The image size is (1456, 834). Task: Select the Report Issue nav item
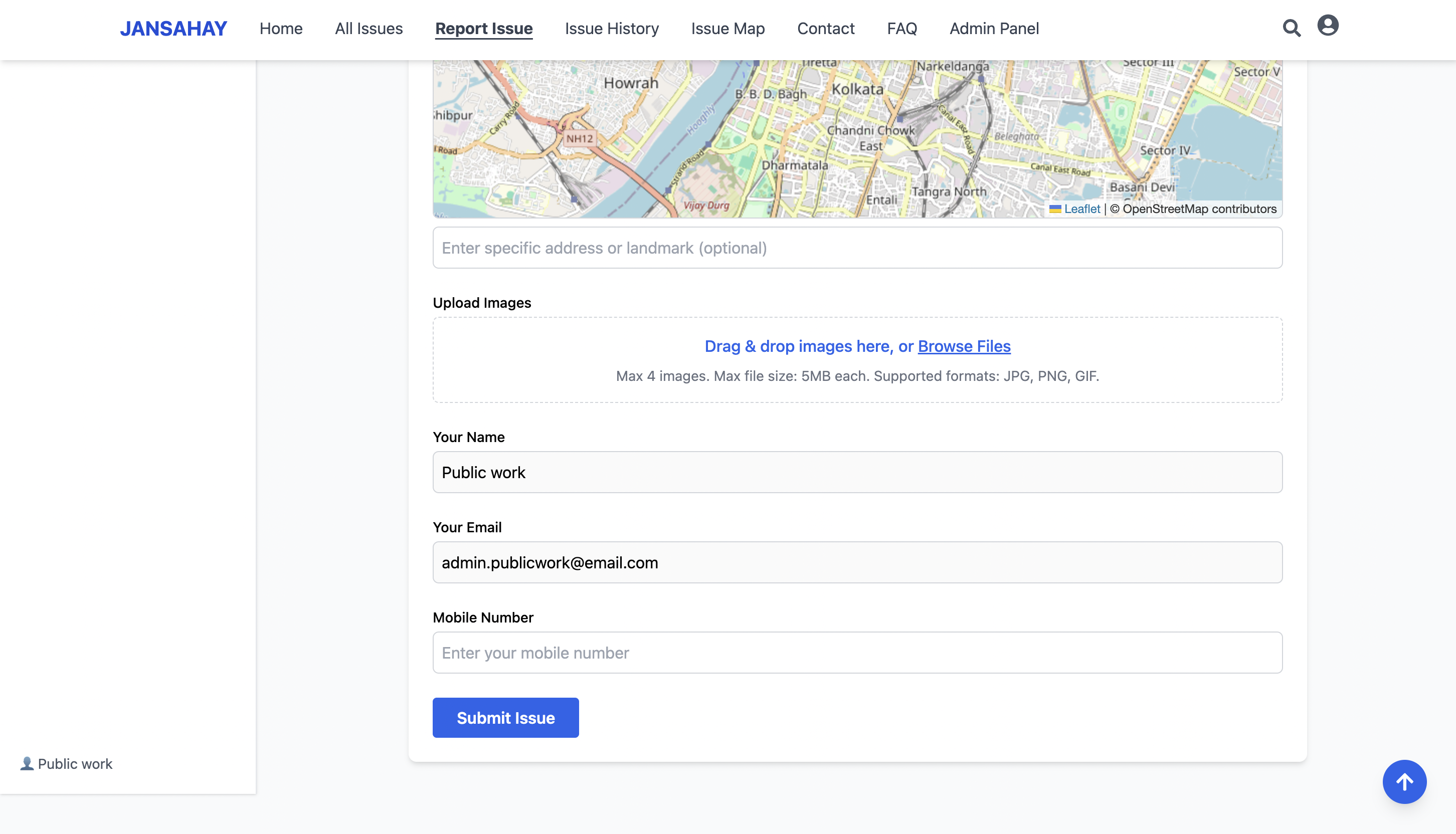click(484, 29)
